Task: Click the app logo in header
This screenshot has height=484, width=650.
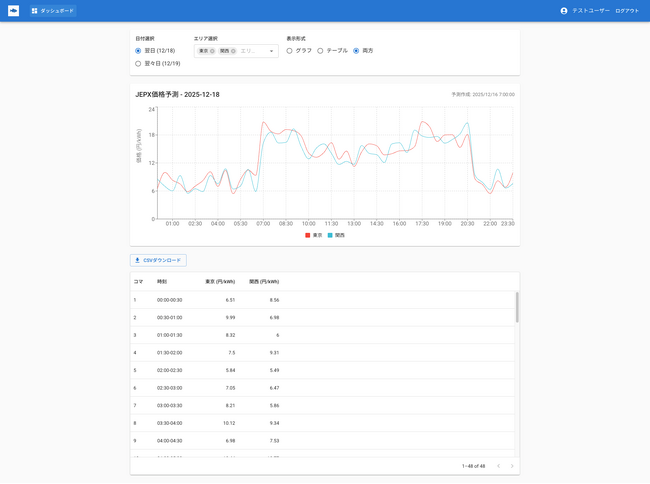Action: pyautogui.click(x=13, y=11)
